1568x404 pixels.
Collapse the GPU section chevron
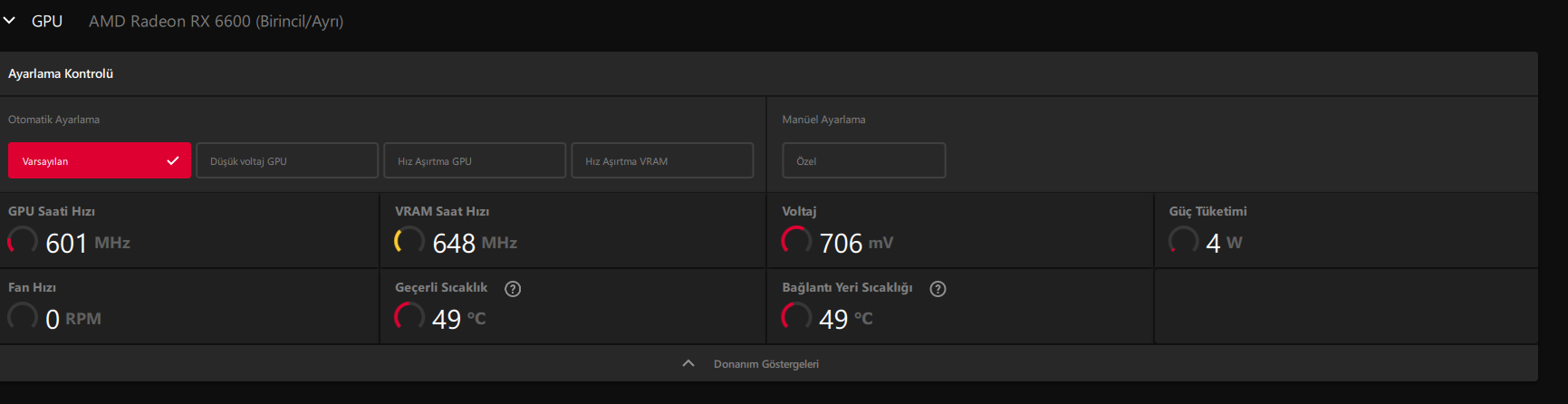click(9, 21)
